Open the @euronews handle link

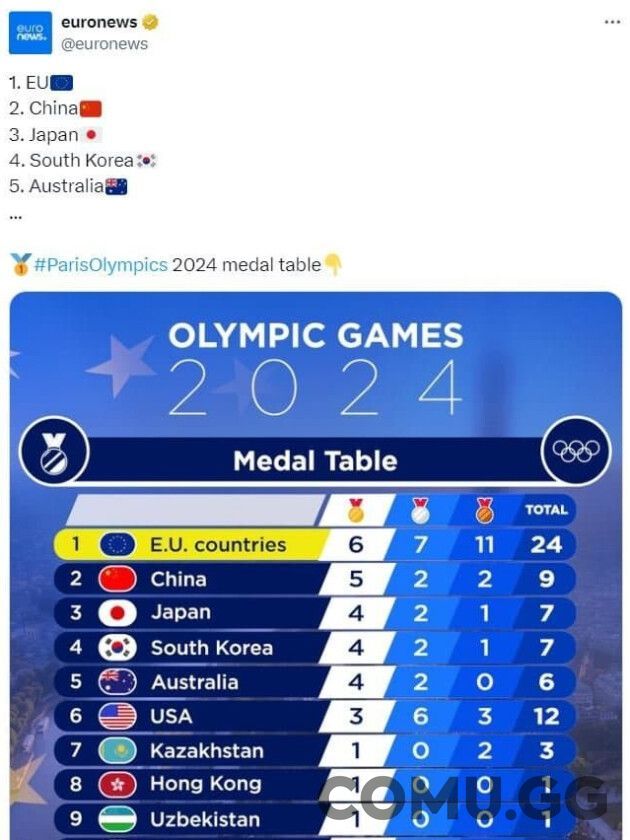[x=104, y=44]
